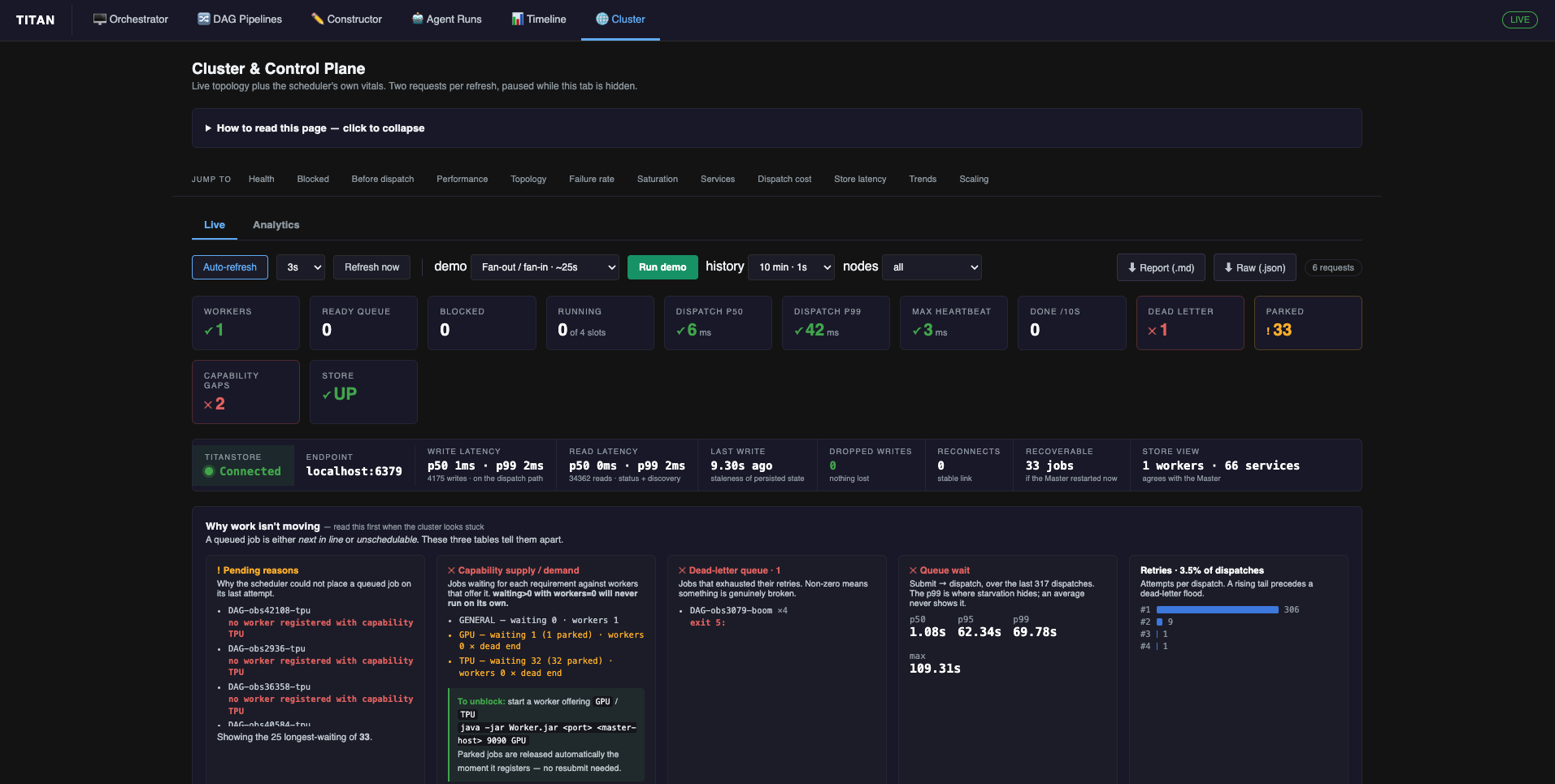Jump to the Saturation section
The height and width of the screenshot is (784, 1555).
tap(658, 179)
